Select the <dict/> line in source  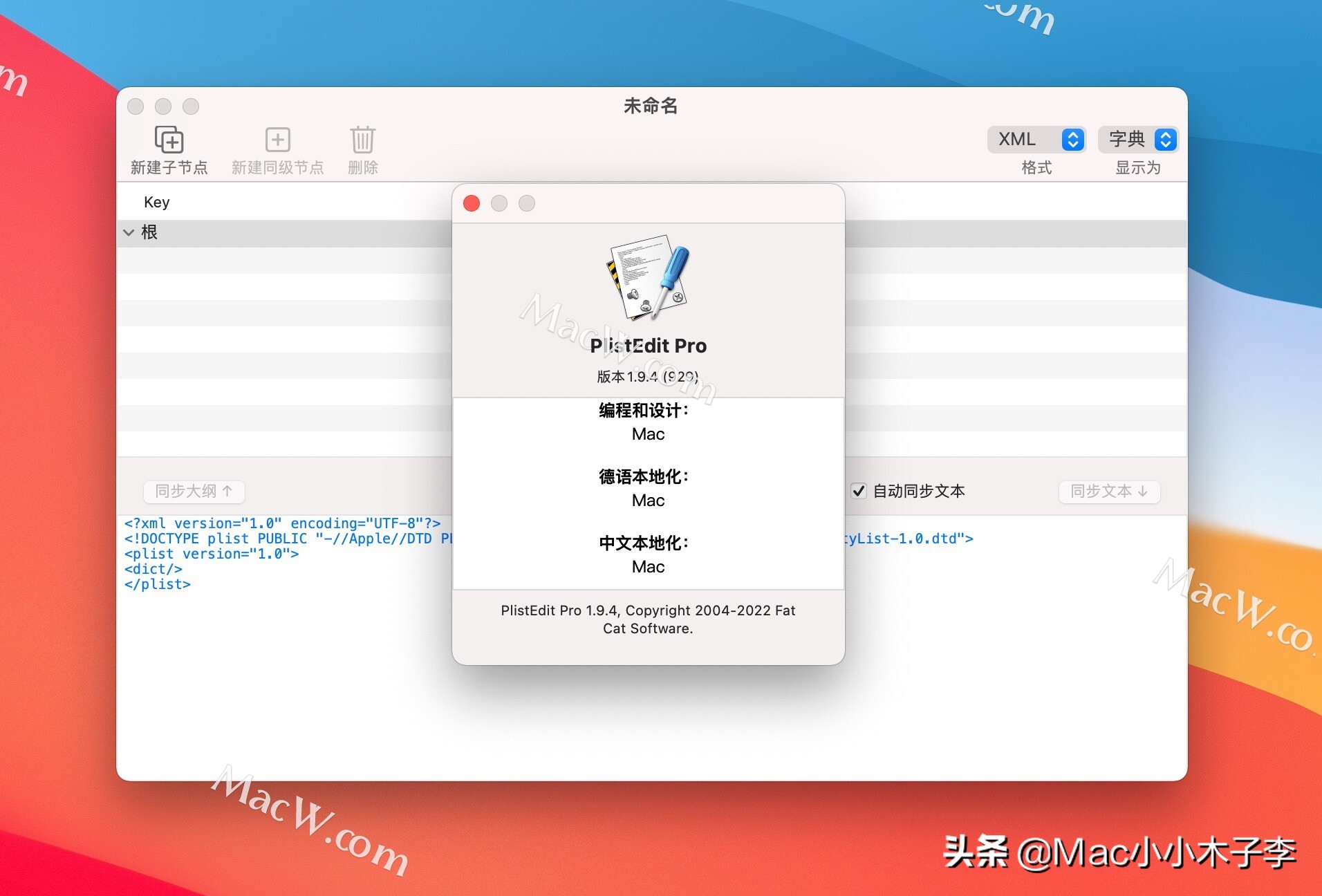click(153, 569)
